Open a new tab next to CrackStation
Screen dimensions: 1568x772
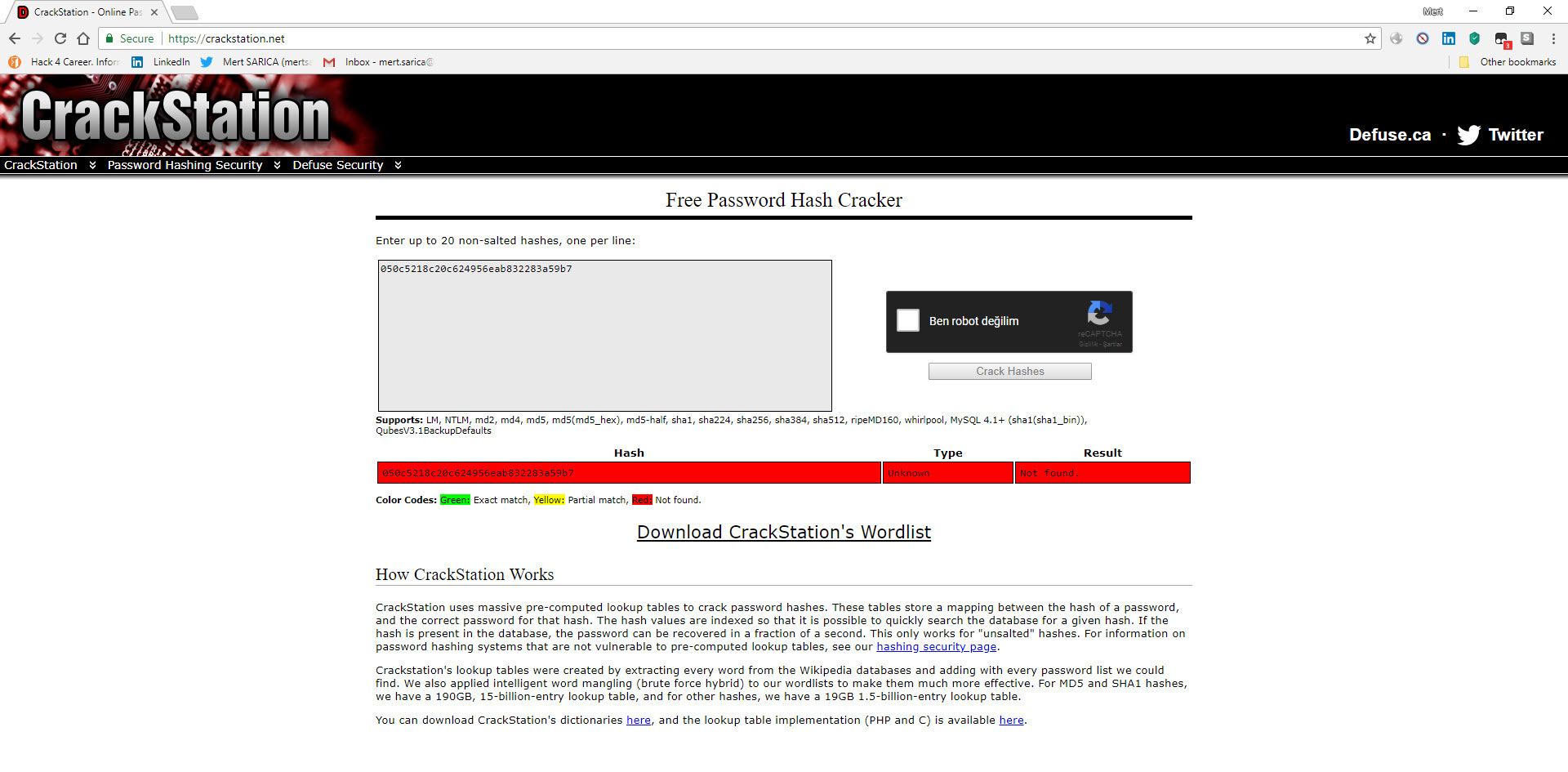(x=185, y=12)
